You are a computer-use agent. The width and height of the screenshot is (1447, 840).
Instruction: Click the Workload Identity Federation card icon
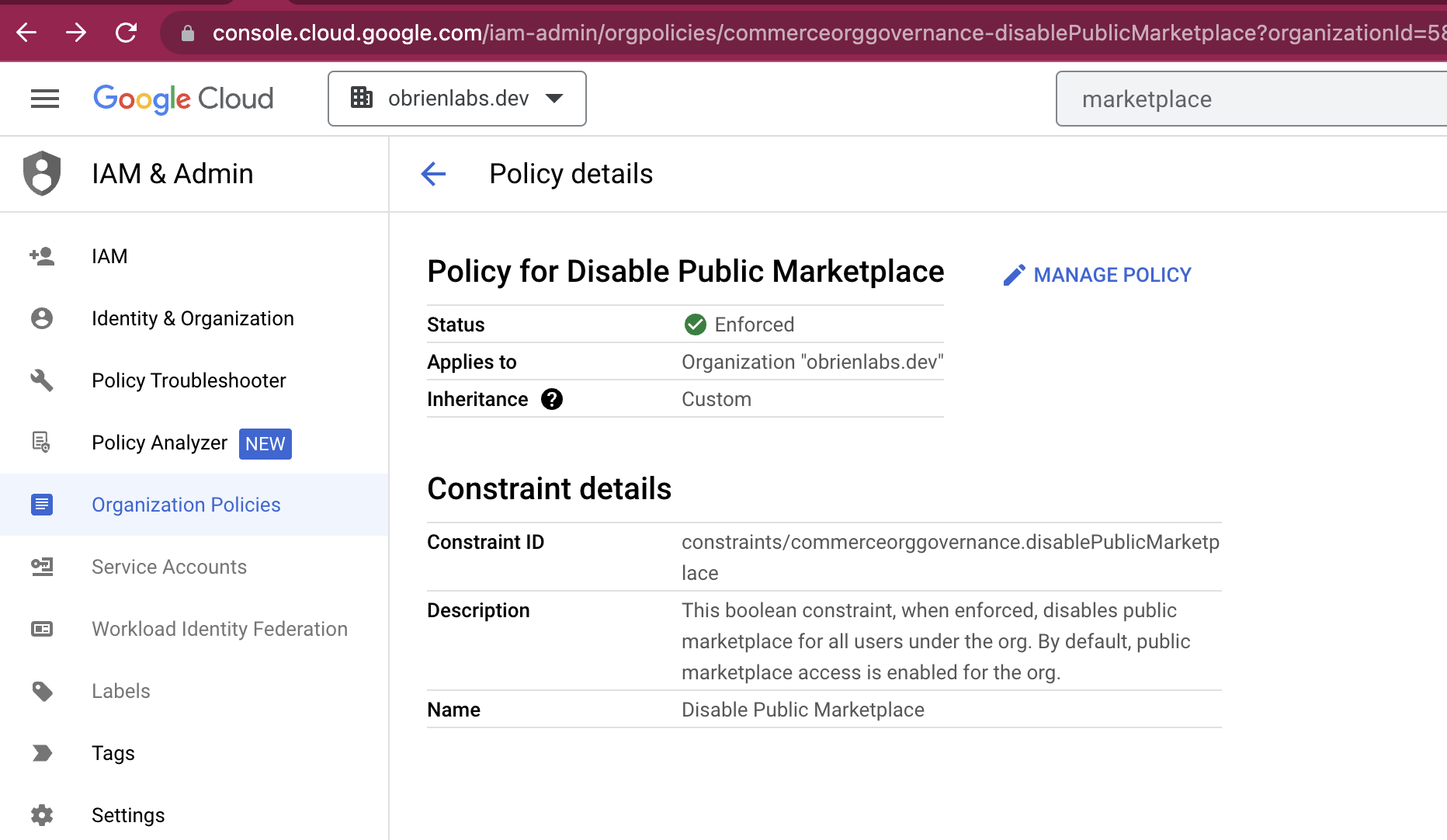point(41,629)
